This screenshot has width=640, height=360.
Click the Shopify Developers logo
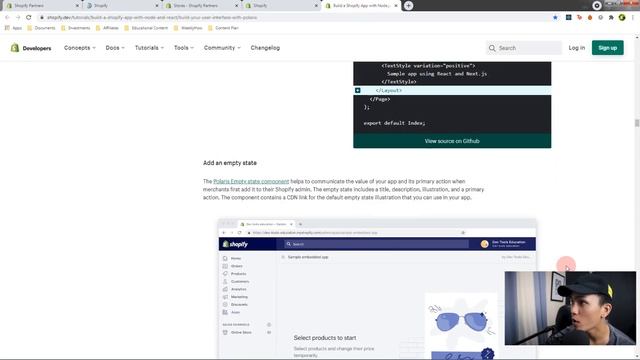coord(31,48)
